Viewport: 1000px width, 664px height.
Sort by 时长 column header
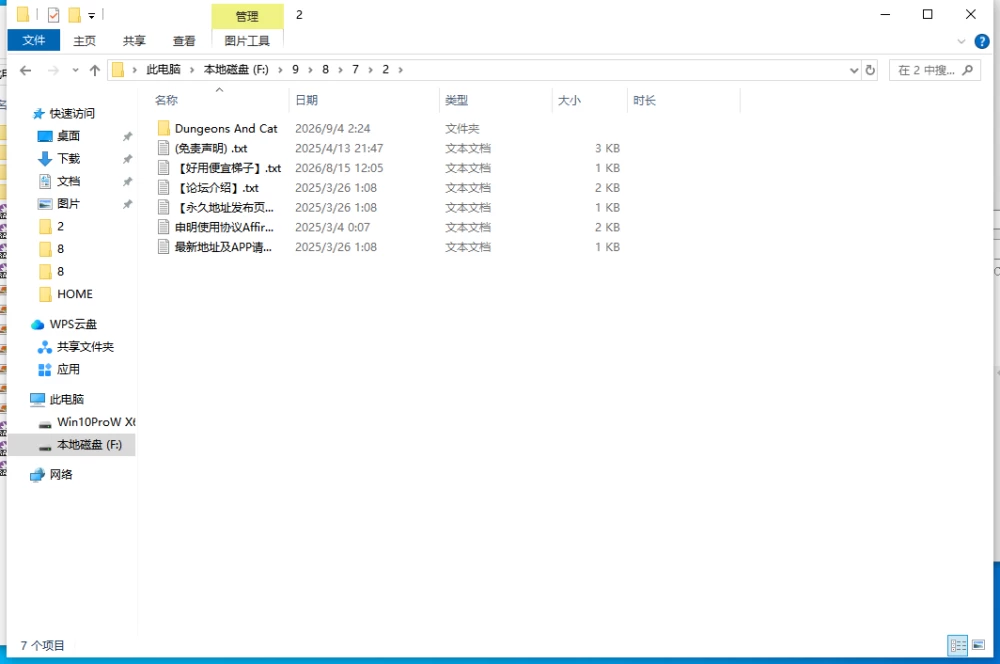point(645,100)
